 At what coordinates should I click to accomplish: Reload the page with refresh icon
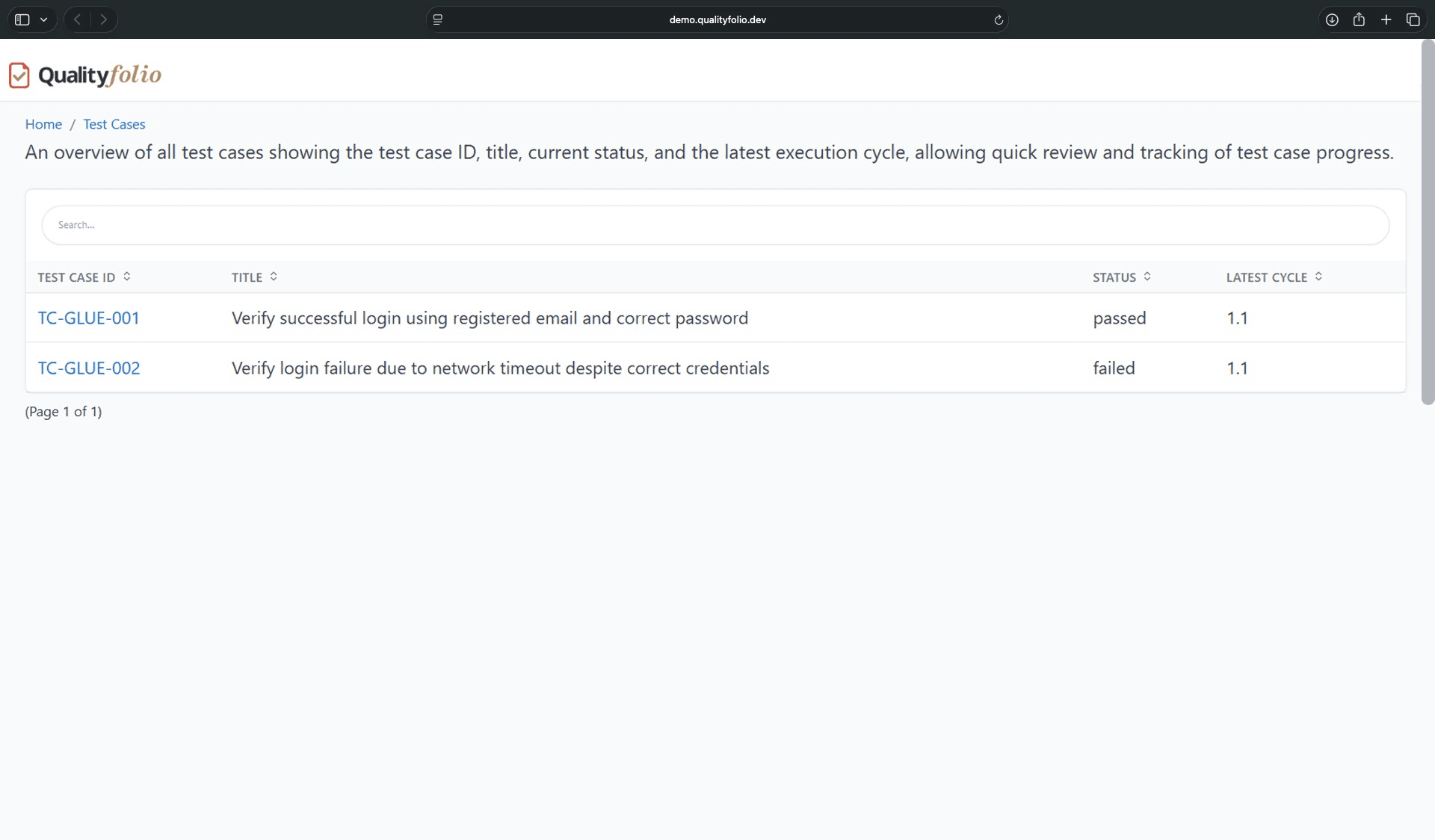click(x=999, y=20)
